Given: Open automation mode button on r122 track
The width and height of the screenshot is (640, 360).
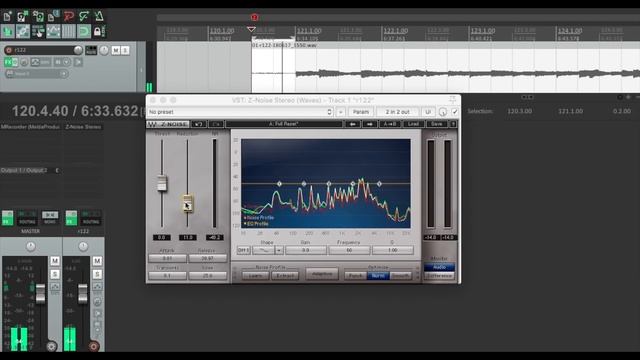Looking at the screenshot, I should point(40,62).
